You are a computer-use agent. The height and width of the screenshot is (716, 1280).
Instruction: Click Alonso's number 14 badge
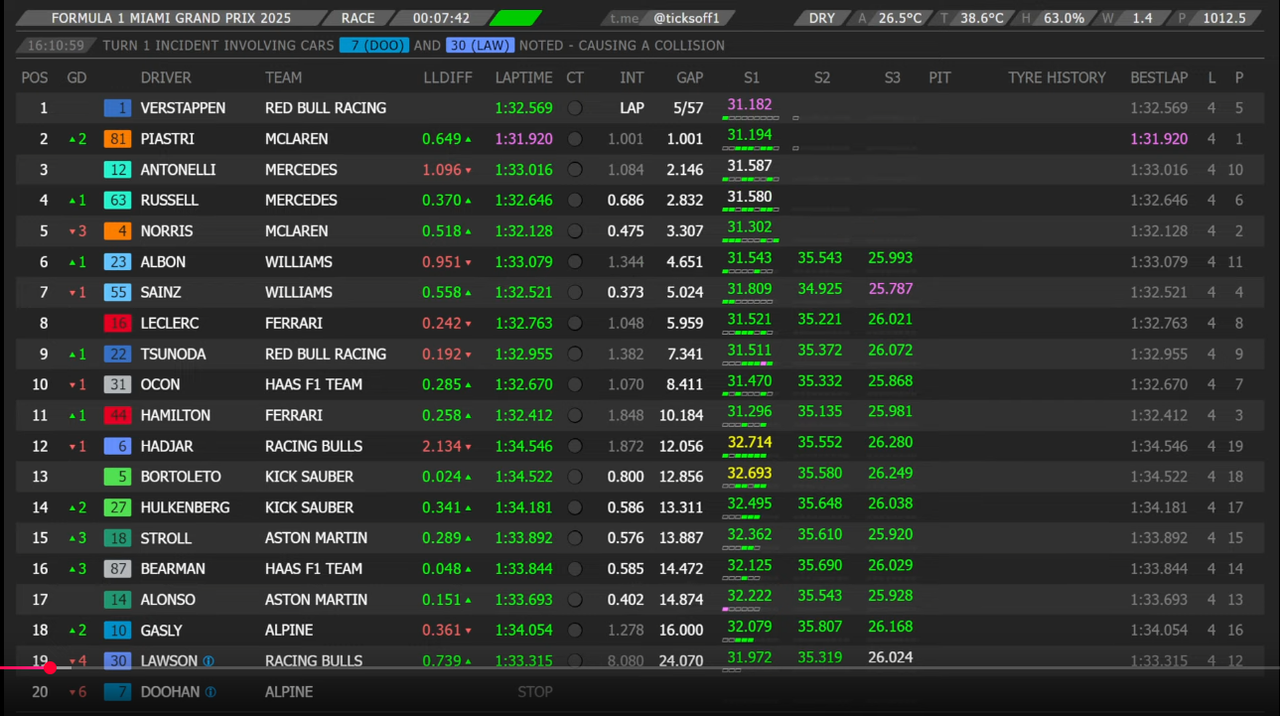[x=118, y=600]
